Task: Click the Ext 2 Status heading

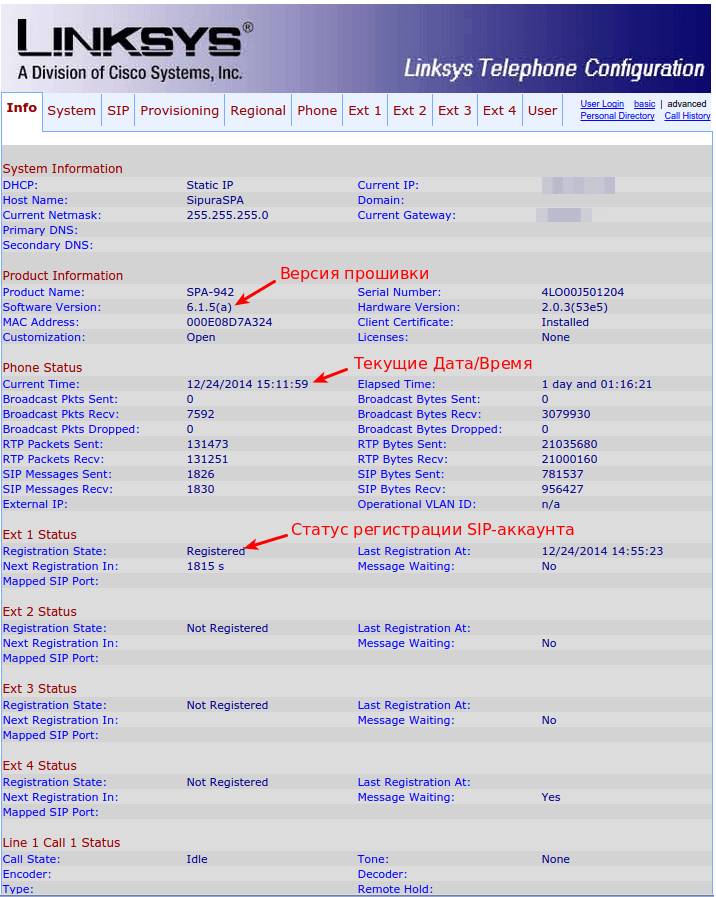Action: tap(39, 612)
